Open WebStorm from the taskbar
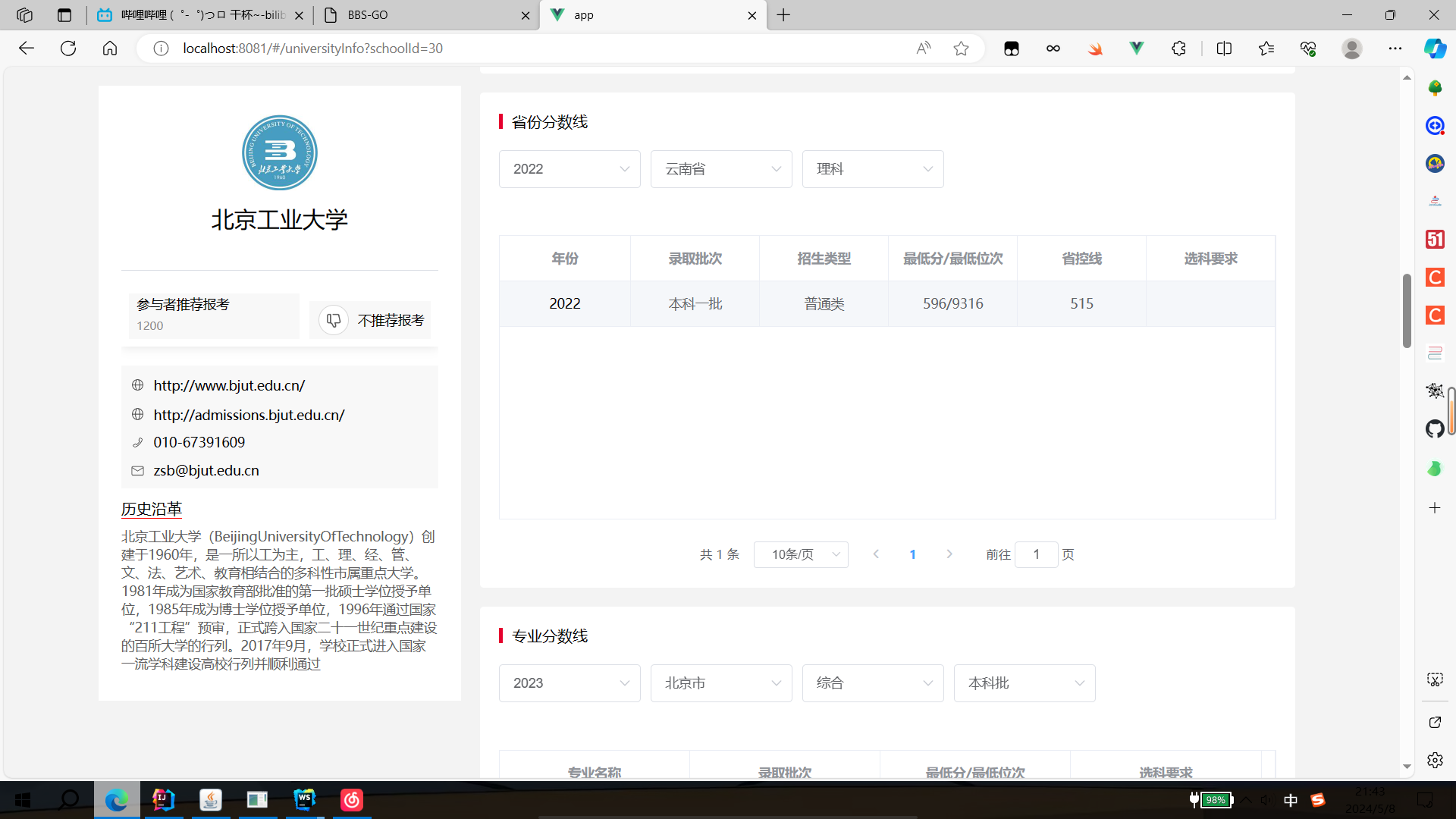Screen dimensions: 1456x819 (x=304, y=799)
